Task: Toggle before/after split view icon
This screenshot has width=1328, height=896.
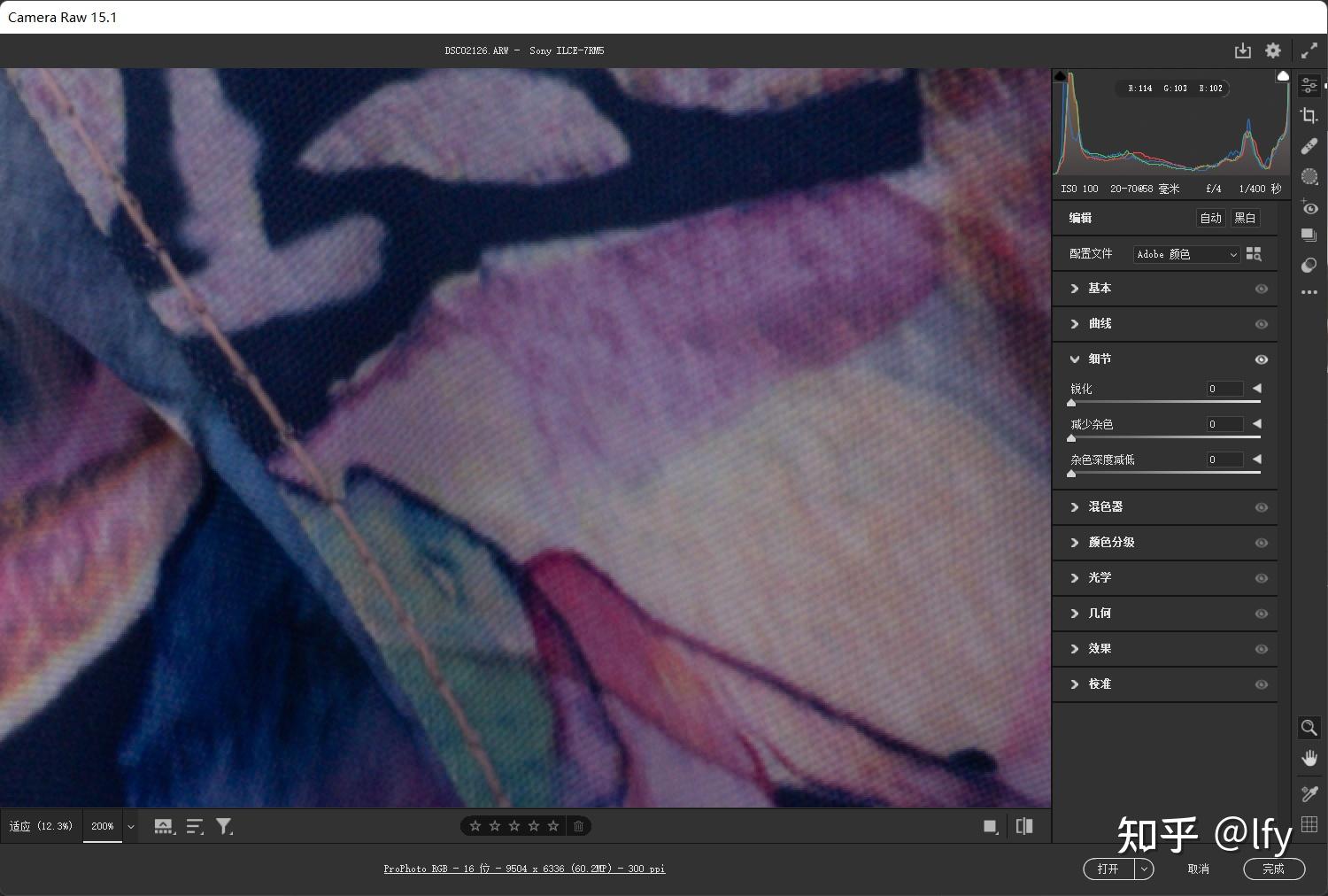Action: [1024, 826]
